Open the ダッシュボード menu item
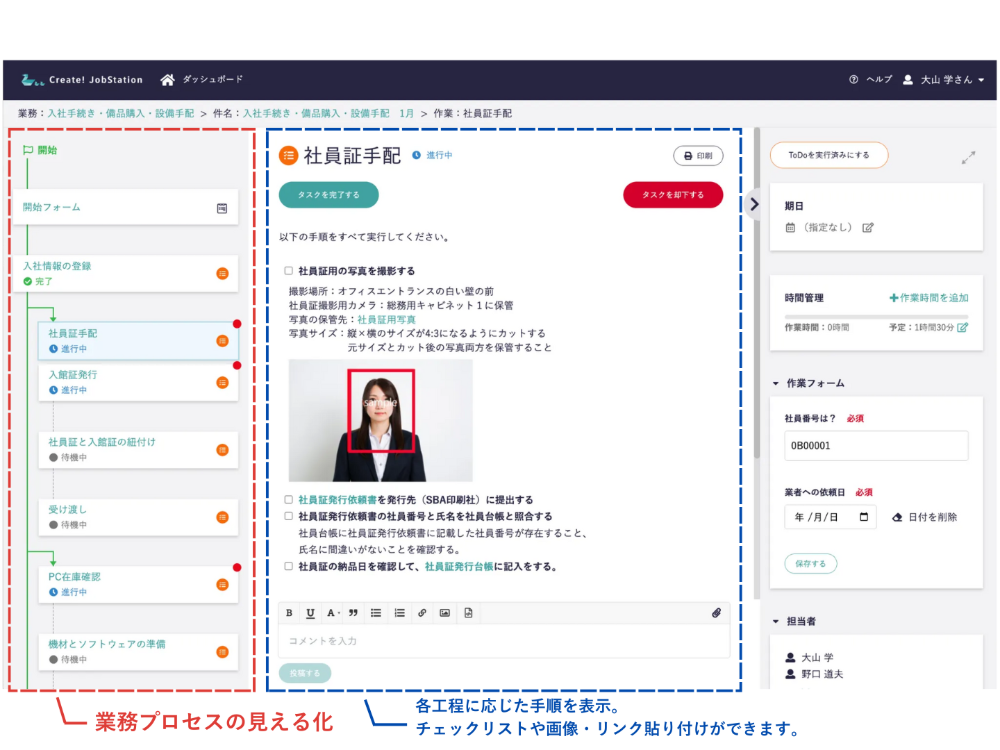Image resolution: width=1000 pixels, height=750 pixels. [202, 80]
